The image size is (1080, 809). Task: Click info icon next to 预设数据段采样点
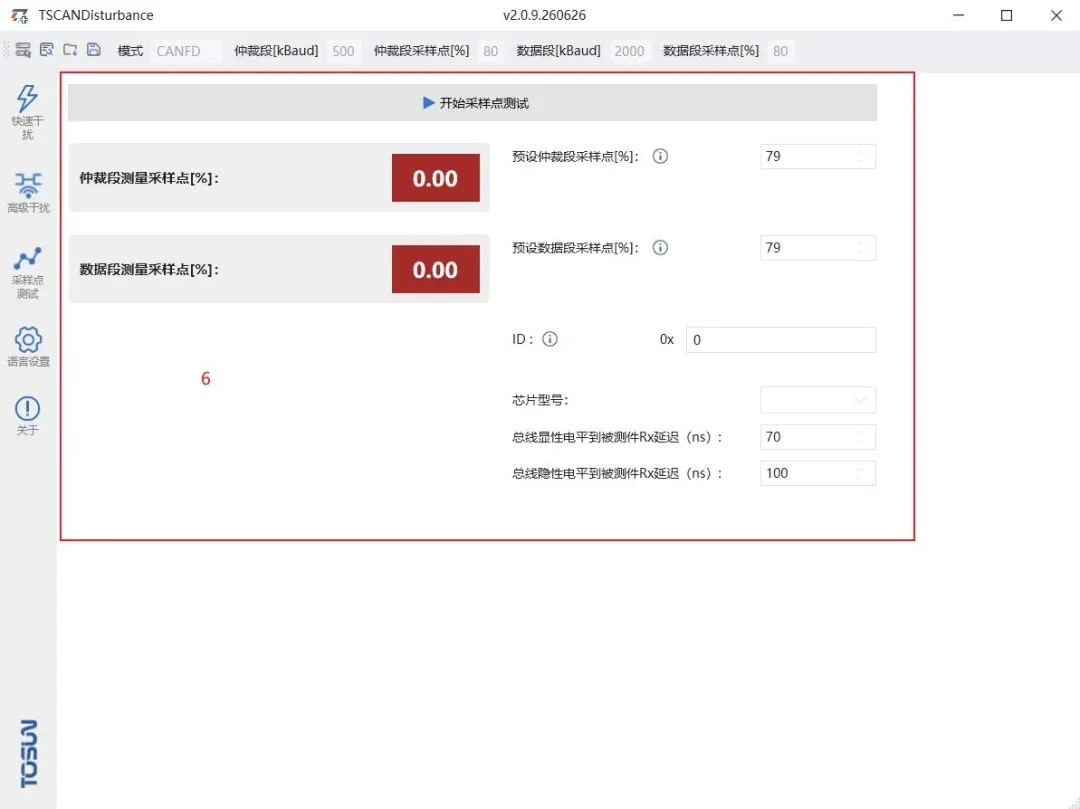point(660,248)
